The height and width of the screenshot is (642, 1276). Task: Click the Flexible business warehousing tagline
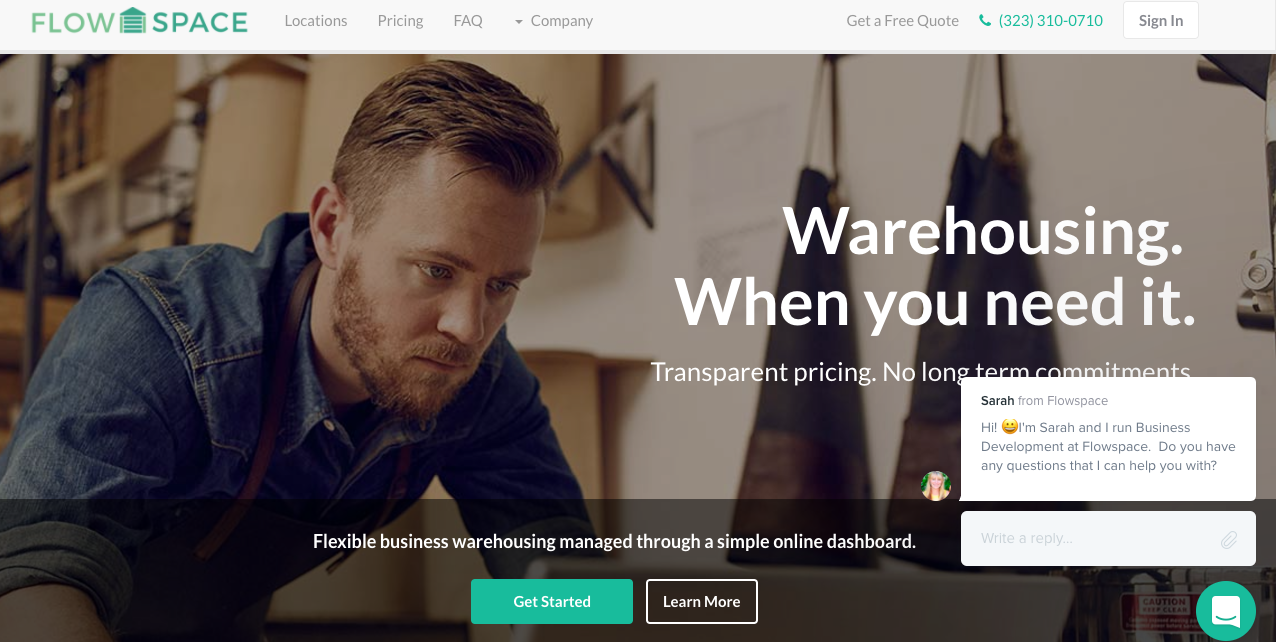614,542
